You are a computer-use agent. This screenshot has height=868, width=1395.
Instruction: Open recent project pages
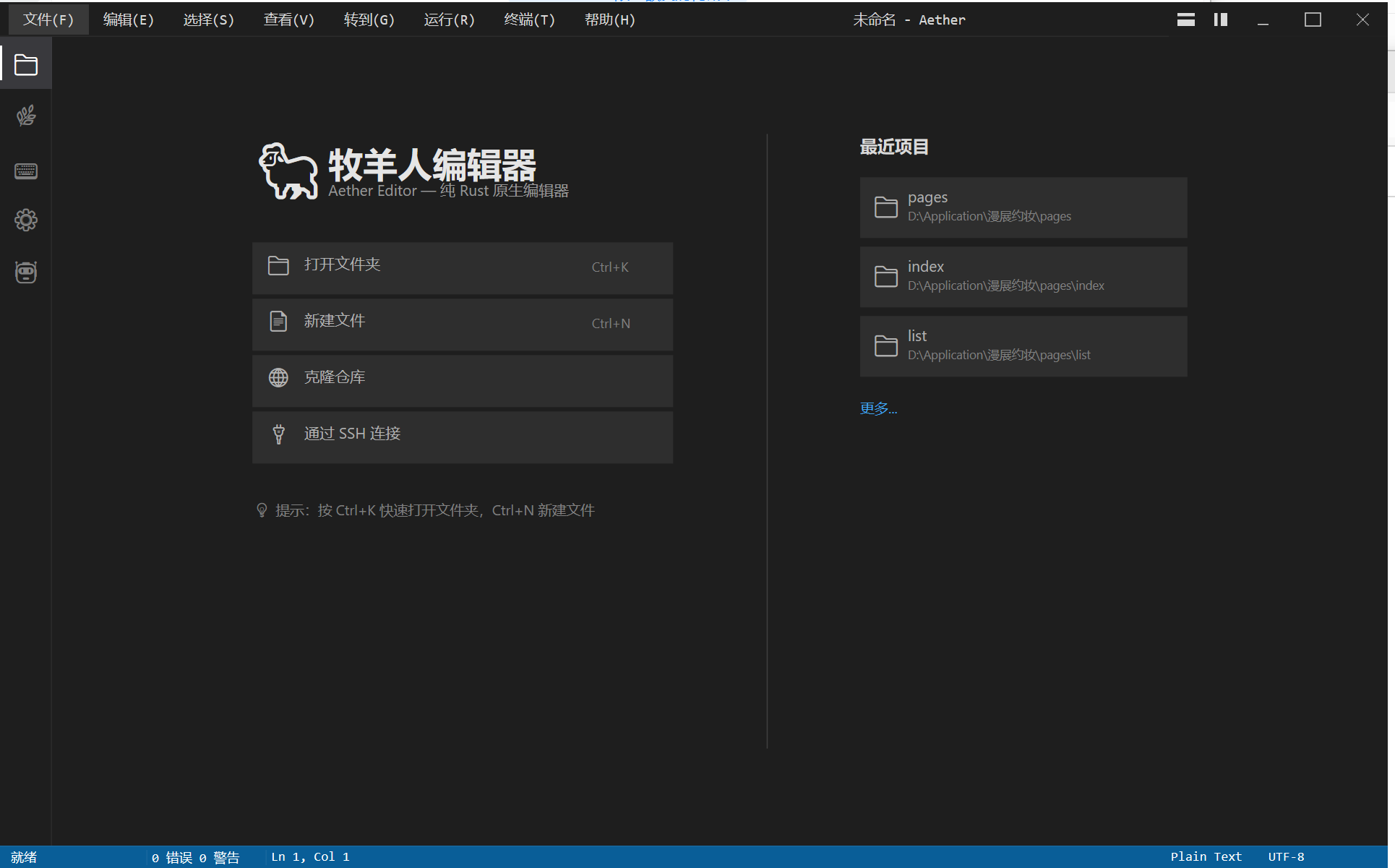[x=1023, y=207]
